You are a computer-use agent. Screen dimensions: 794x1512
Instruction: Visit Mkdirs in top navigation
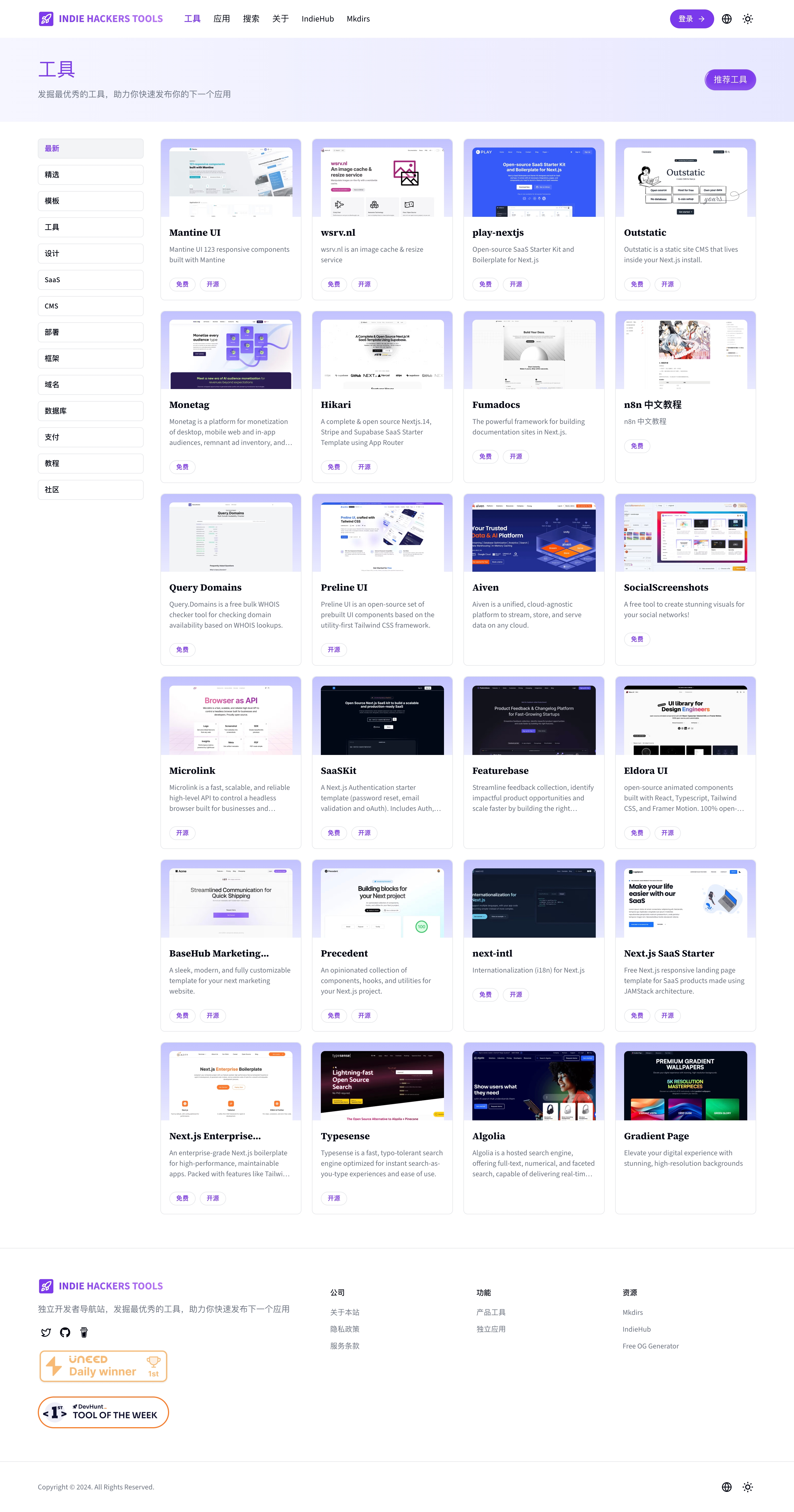coord(358,19)
